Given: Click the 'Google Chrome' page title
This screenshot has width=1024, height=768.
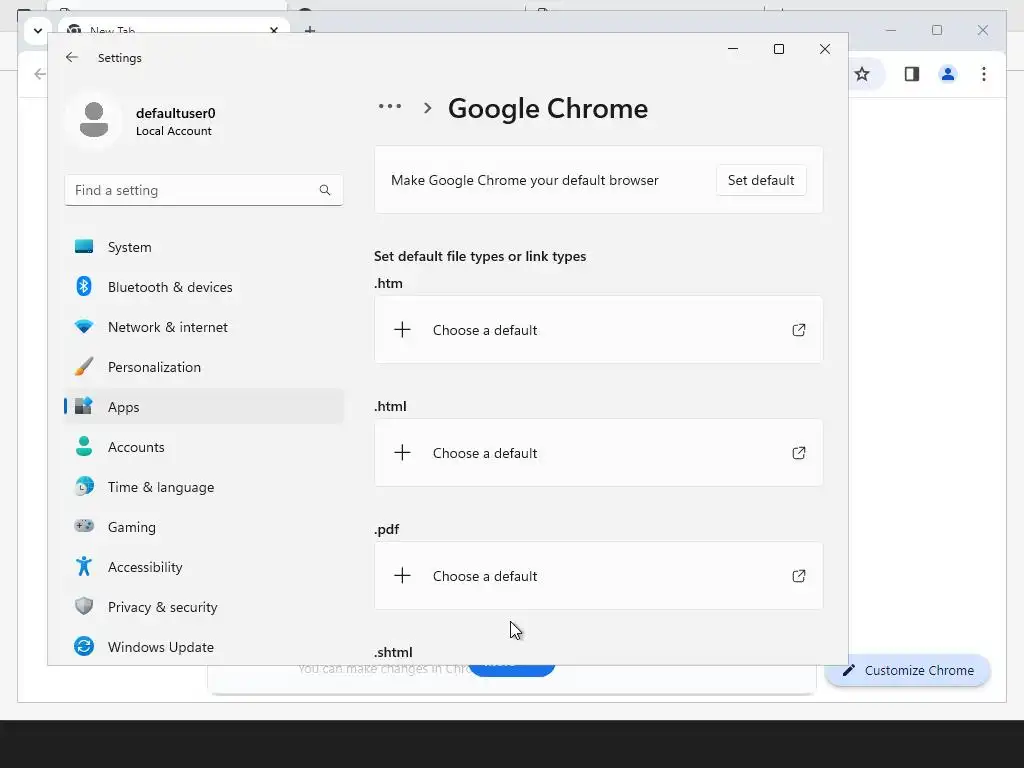Looking at the screenshot, I should (x=548, y=108).
